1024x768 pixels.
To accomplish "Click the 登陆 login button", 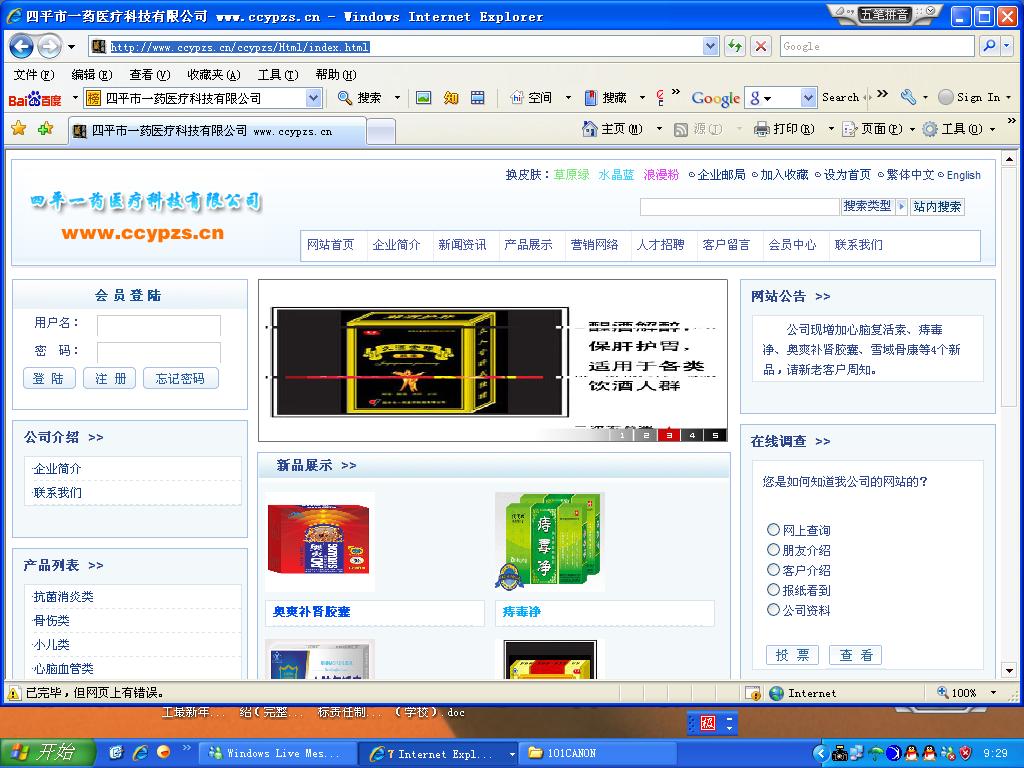I will click(48, 378).
